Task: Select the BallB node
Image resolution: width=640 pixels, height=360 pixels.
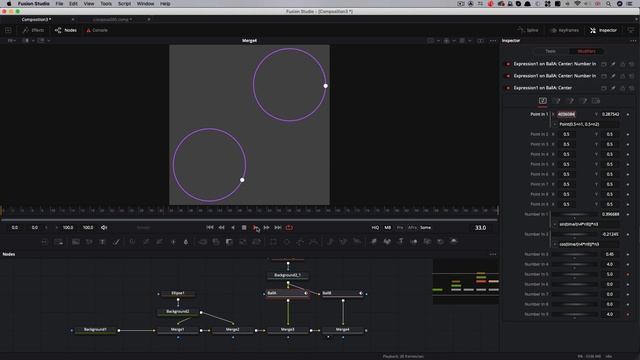Action: [x=342, y=293]
